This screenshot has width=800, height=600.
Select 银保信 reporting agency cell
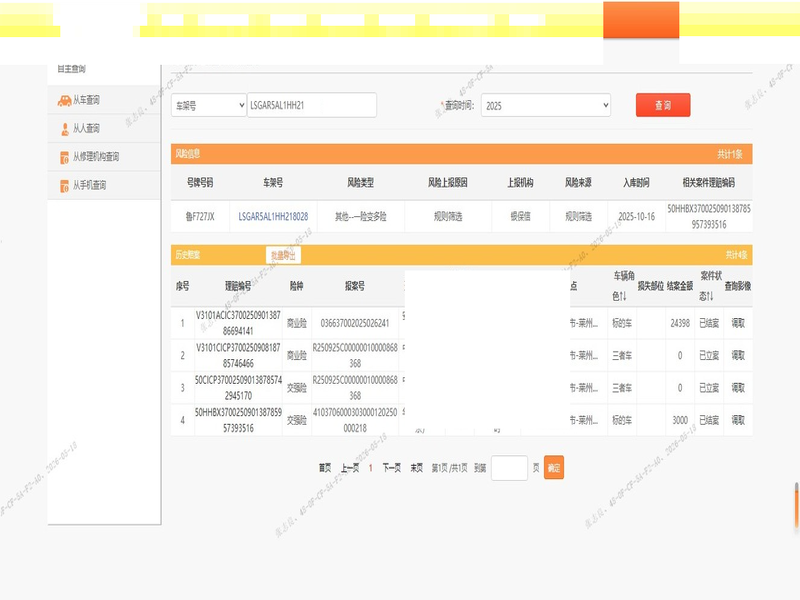(520, 216)
